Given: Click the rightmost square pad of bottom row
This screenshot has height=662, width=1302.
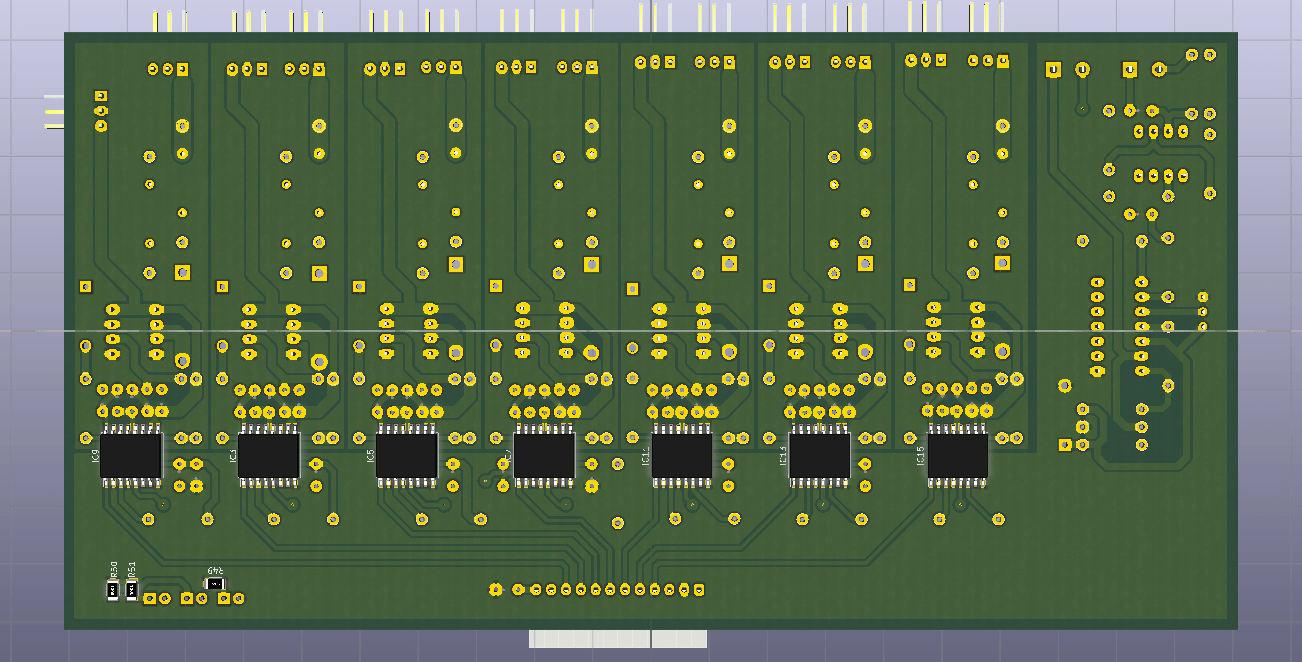Looking at the screenshot, I should coord(699,590).
